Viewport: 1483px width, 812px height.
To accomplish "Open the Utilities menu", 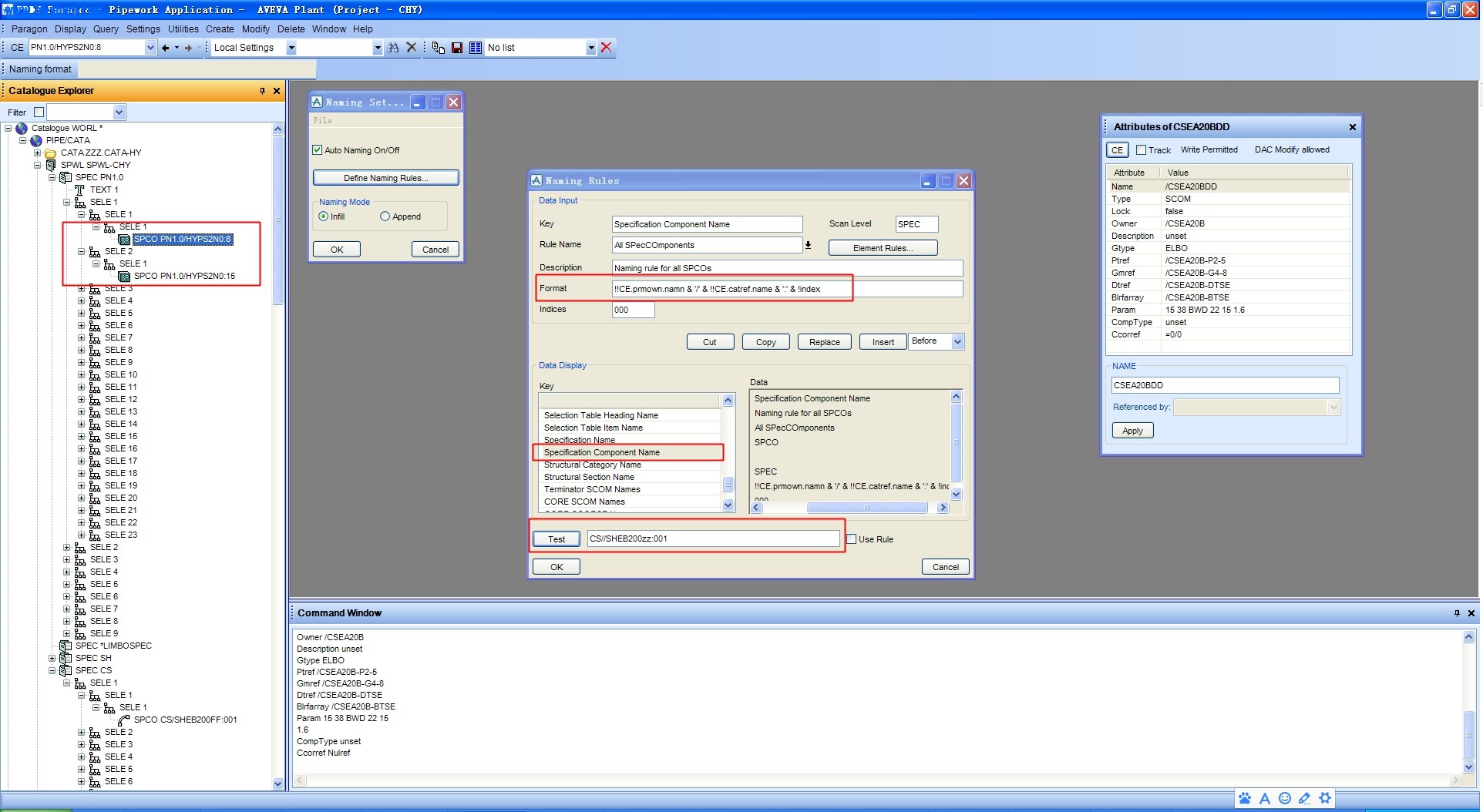I will tap(183, 29).
